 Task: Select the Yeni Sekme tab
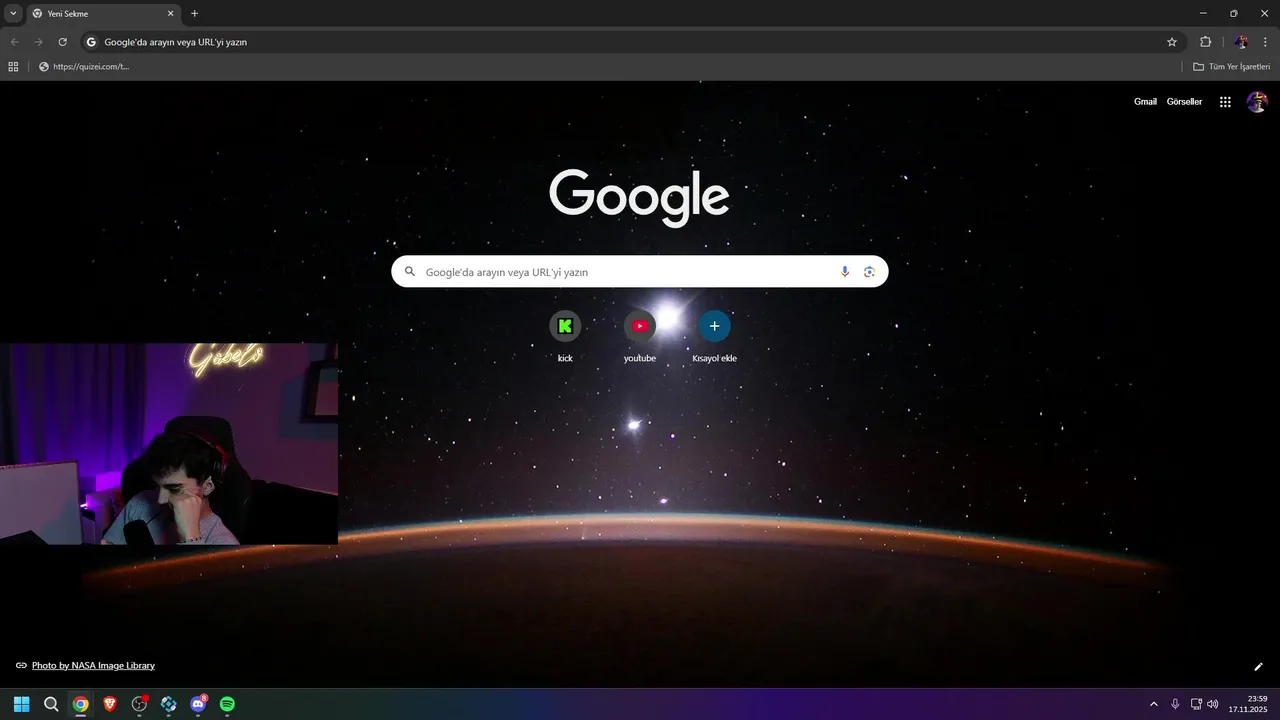point(103,14)
